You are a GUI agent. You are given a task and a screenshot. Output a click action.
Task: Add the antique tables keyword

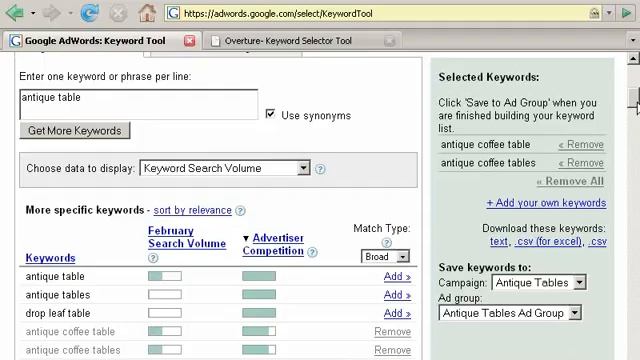[x=397, y=295]
